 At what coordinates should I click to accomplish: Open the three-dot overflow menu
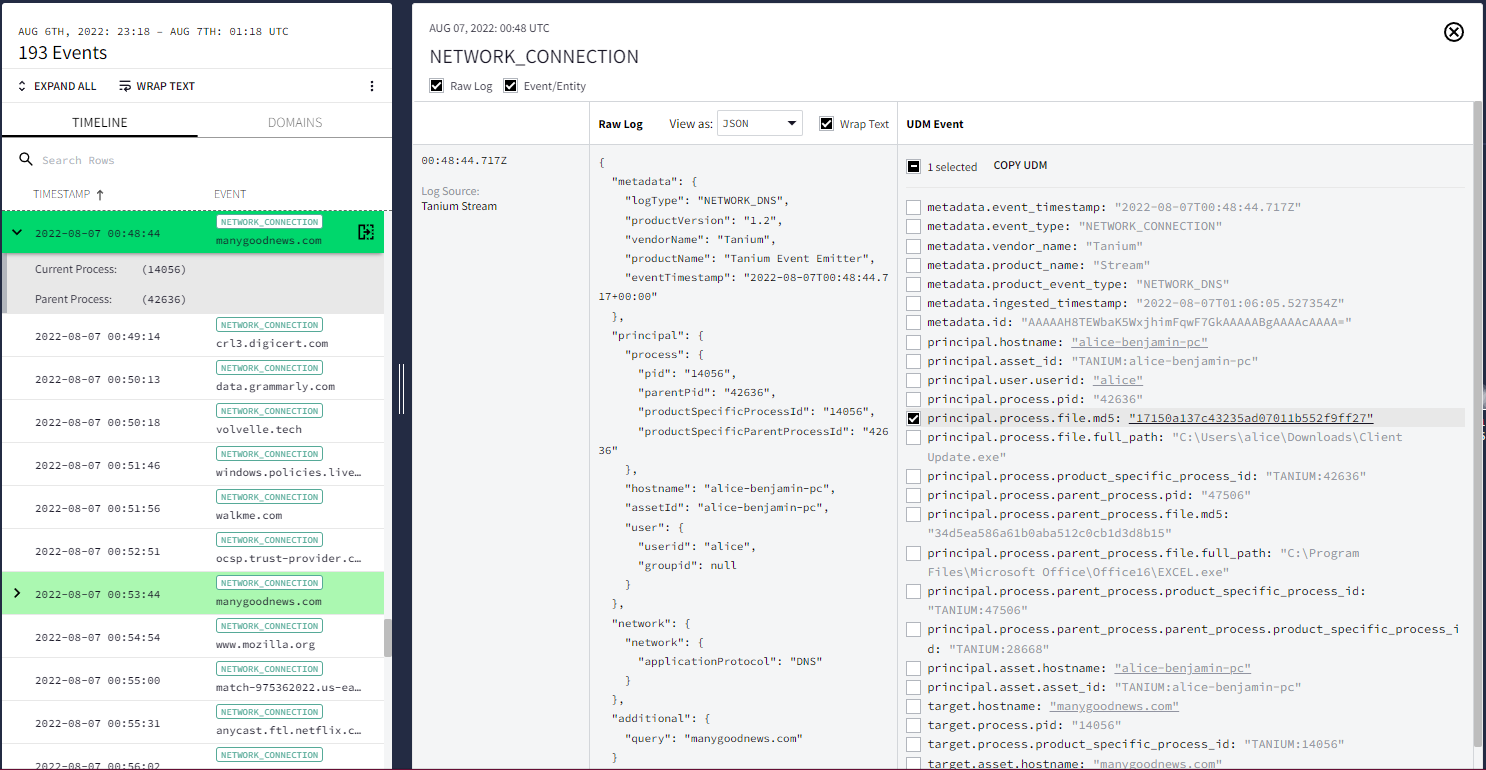click(x=371, y=86)
